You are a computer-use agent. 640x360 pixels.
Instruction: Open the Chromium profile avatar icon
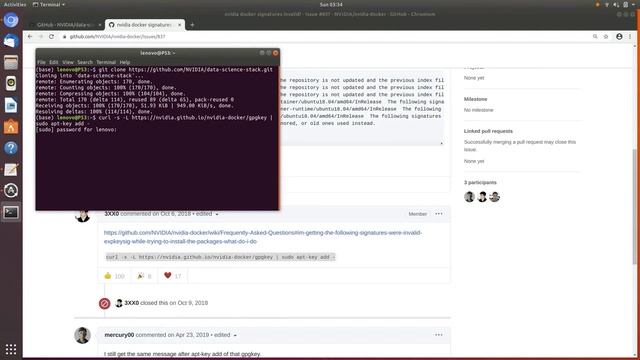(x=619, y=36)
